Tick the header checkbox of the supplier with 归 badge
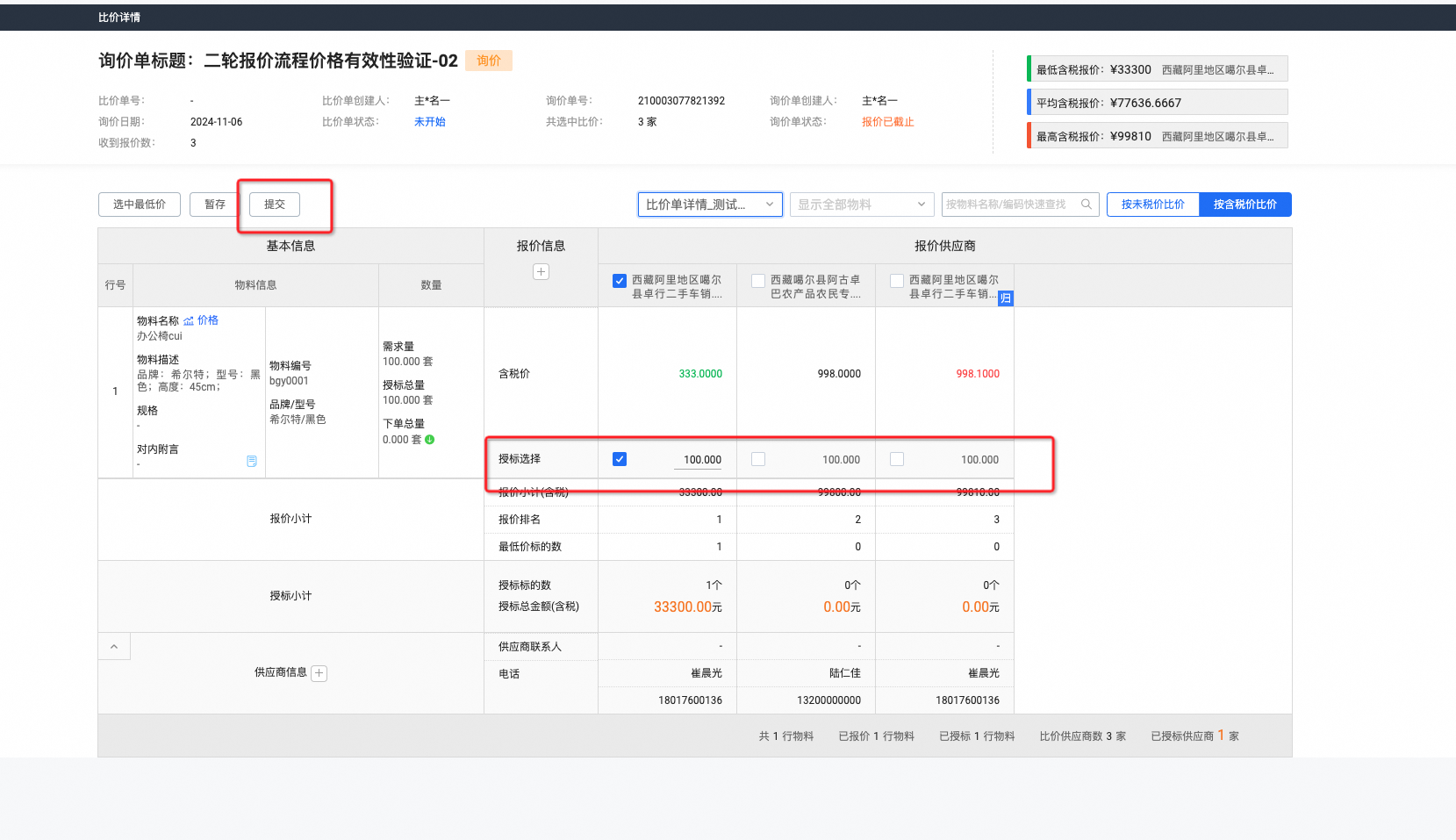1456x840 pixels. coord(897,281)
